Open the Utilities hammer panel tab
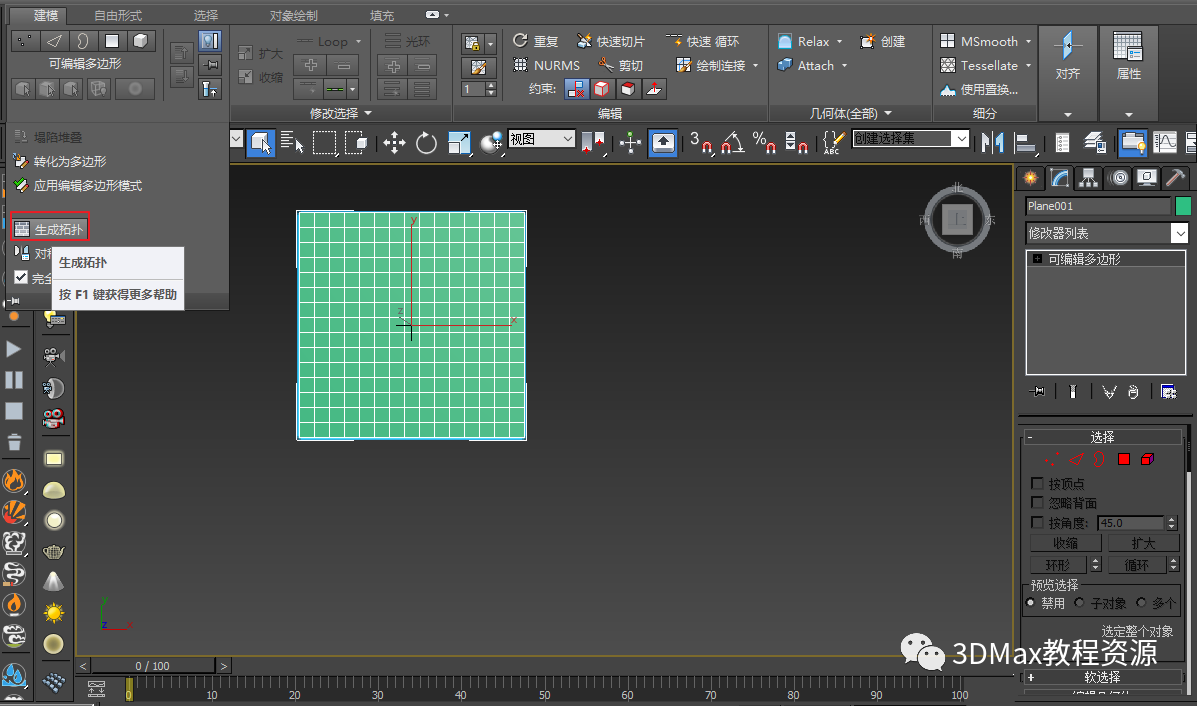The image size is (1197, 706). tap(1176, 178)
